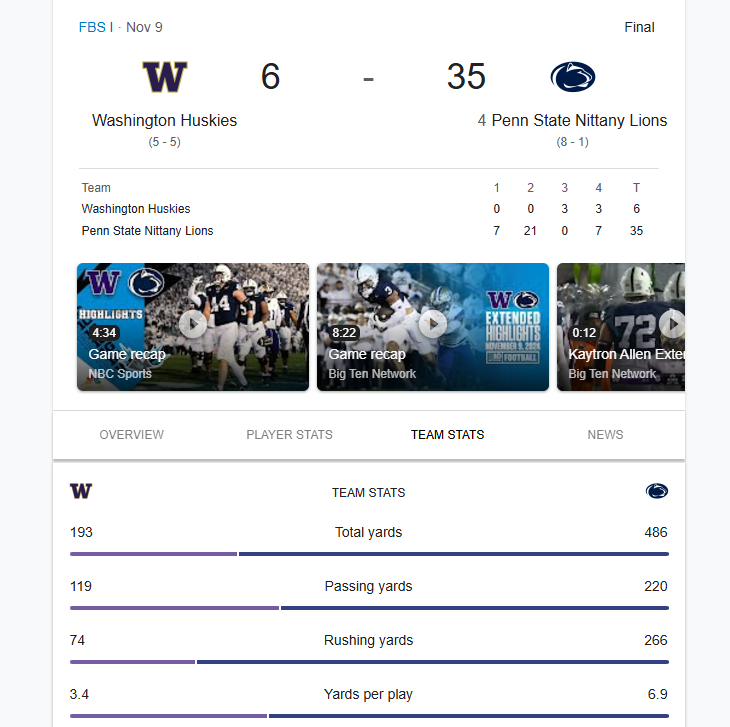Click the Rushing yards comparison bar
Image resolution: width=730 pixels, height=727 pixels.
tap(369, 661)
